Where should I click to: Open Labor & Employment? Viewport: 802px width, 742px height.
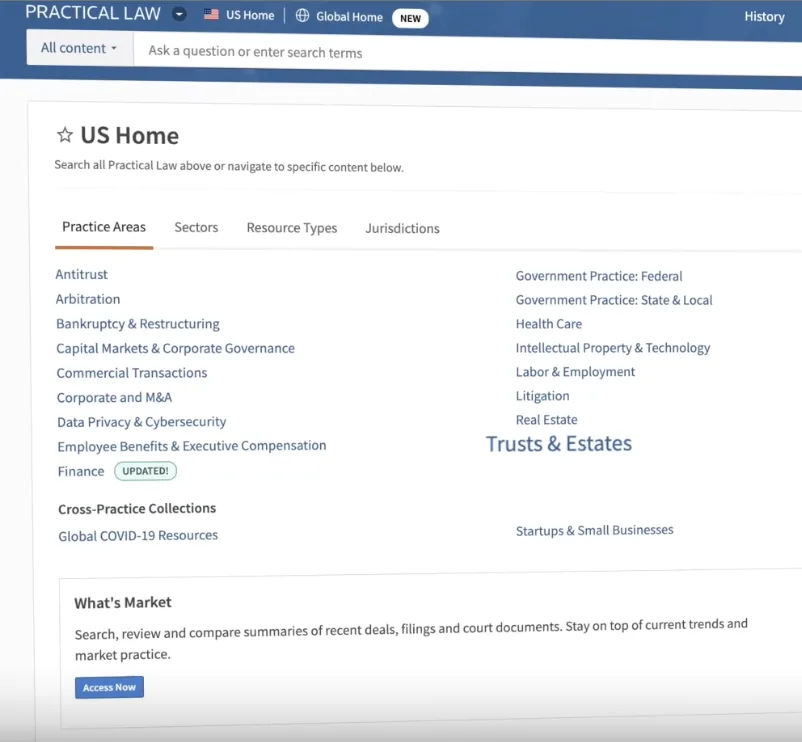pos(575,372)
